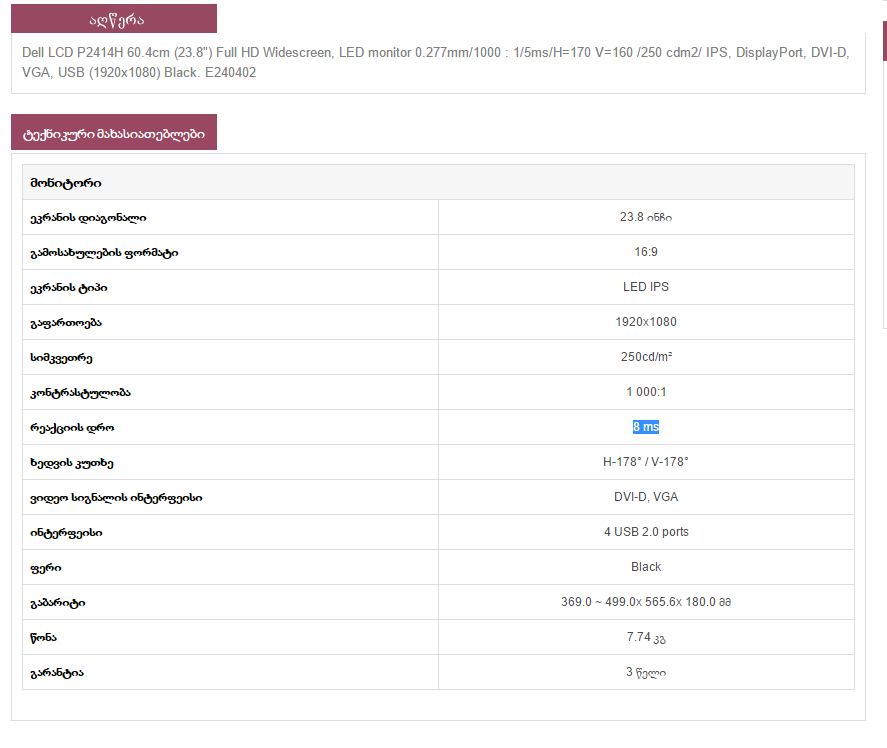Select the 3 წელი warranty value
Viewport: 887px width, 748px height.
pos(646,672)
